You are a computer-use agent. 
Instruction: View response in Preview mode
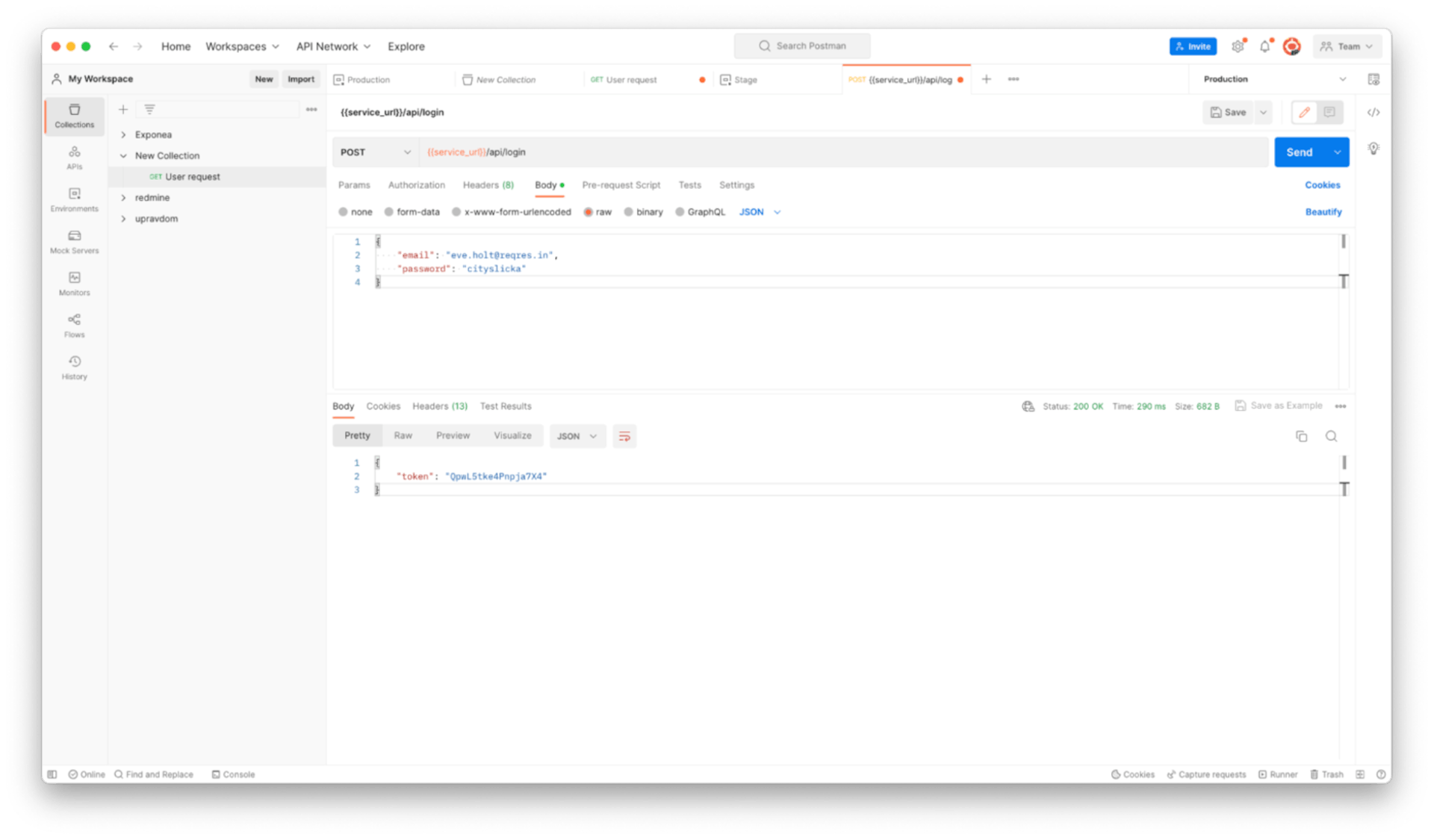(452, 435)
